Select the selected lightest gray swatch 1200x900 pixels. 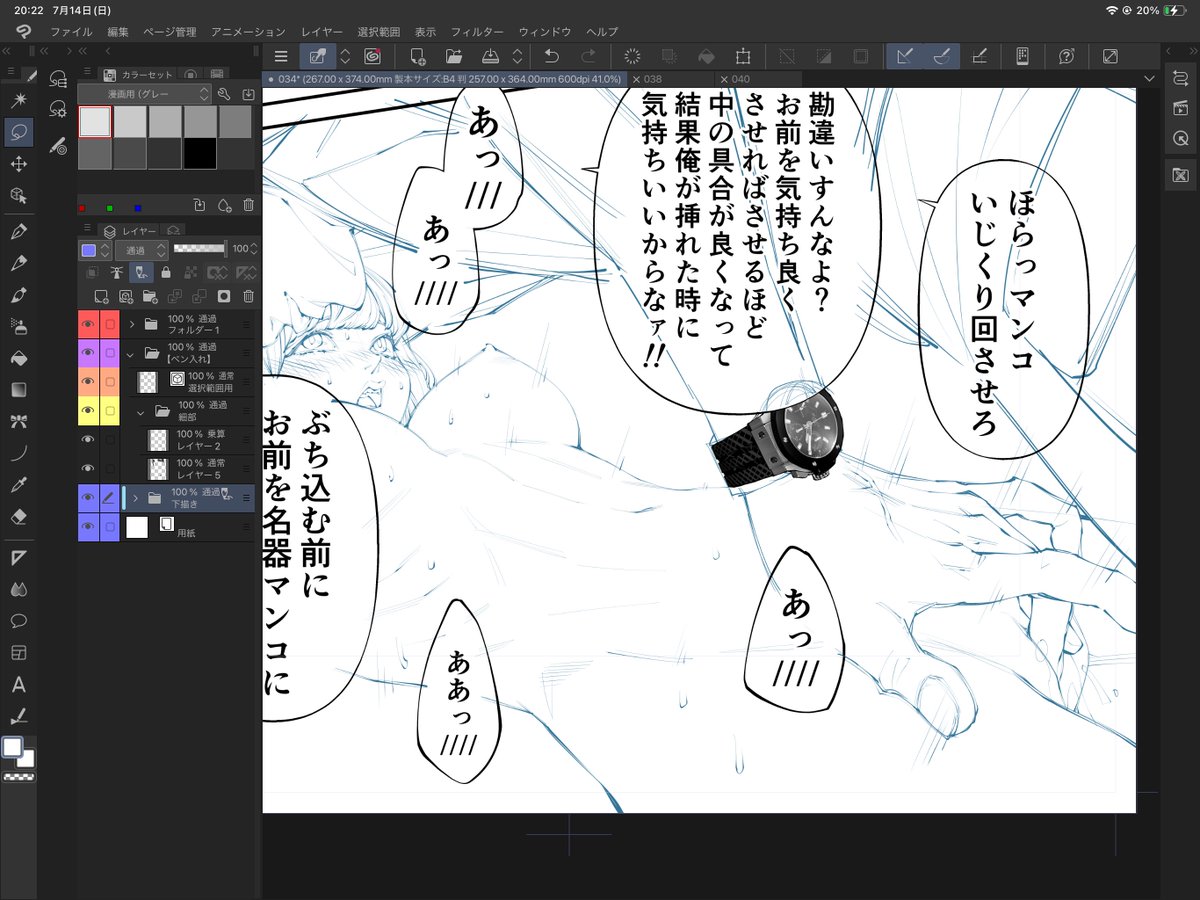pos(94,121)
